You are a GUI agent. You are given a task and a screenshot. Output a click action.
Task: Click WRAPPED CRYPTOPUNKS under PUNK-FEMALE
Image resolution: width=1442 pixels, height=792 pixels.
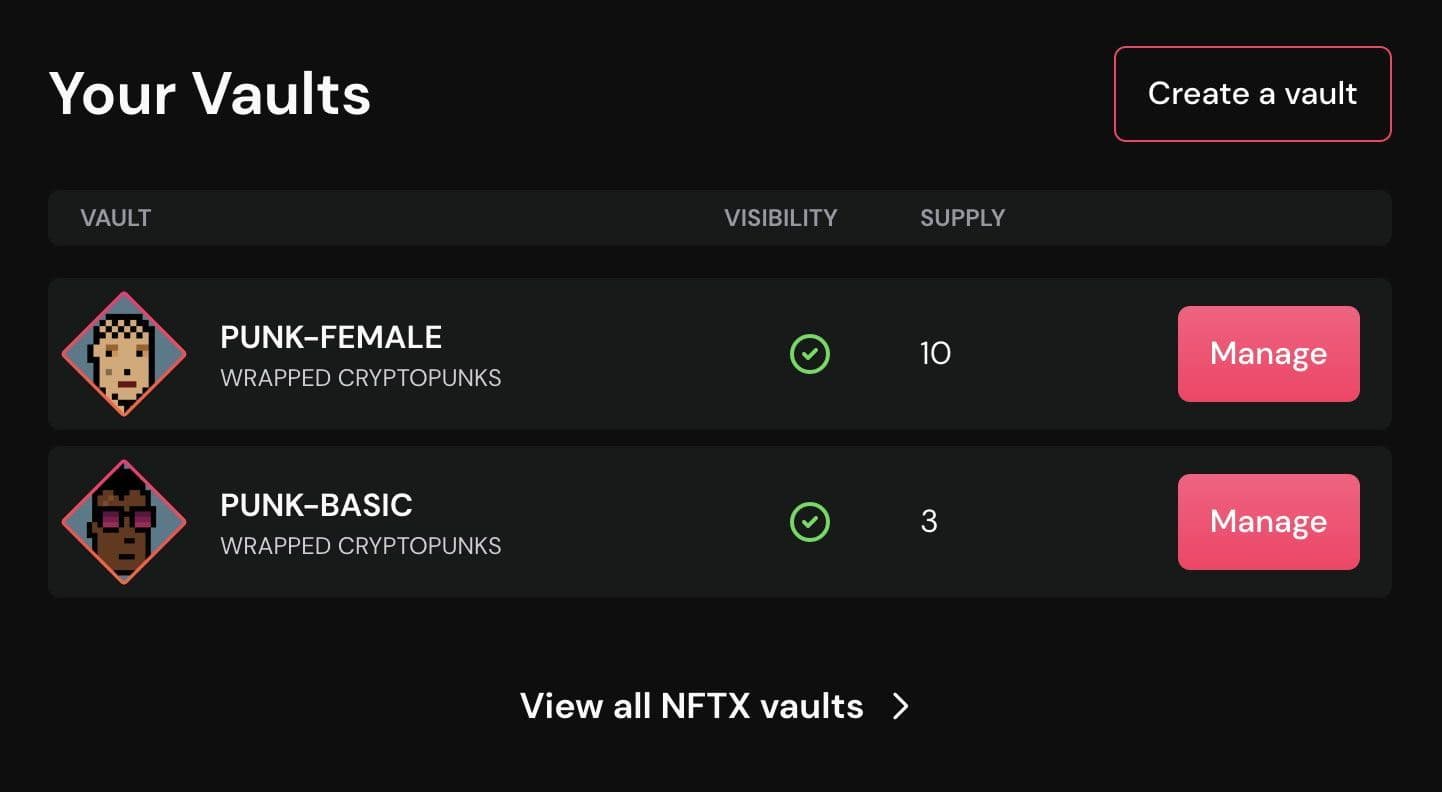(x=360, y=378)
